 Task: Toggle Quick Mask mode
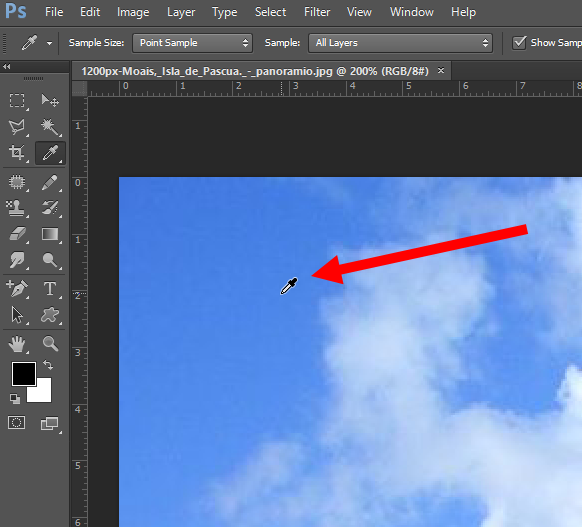pos(17,423)
